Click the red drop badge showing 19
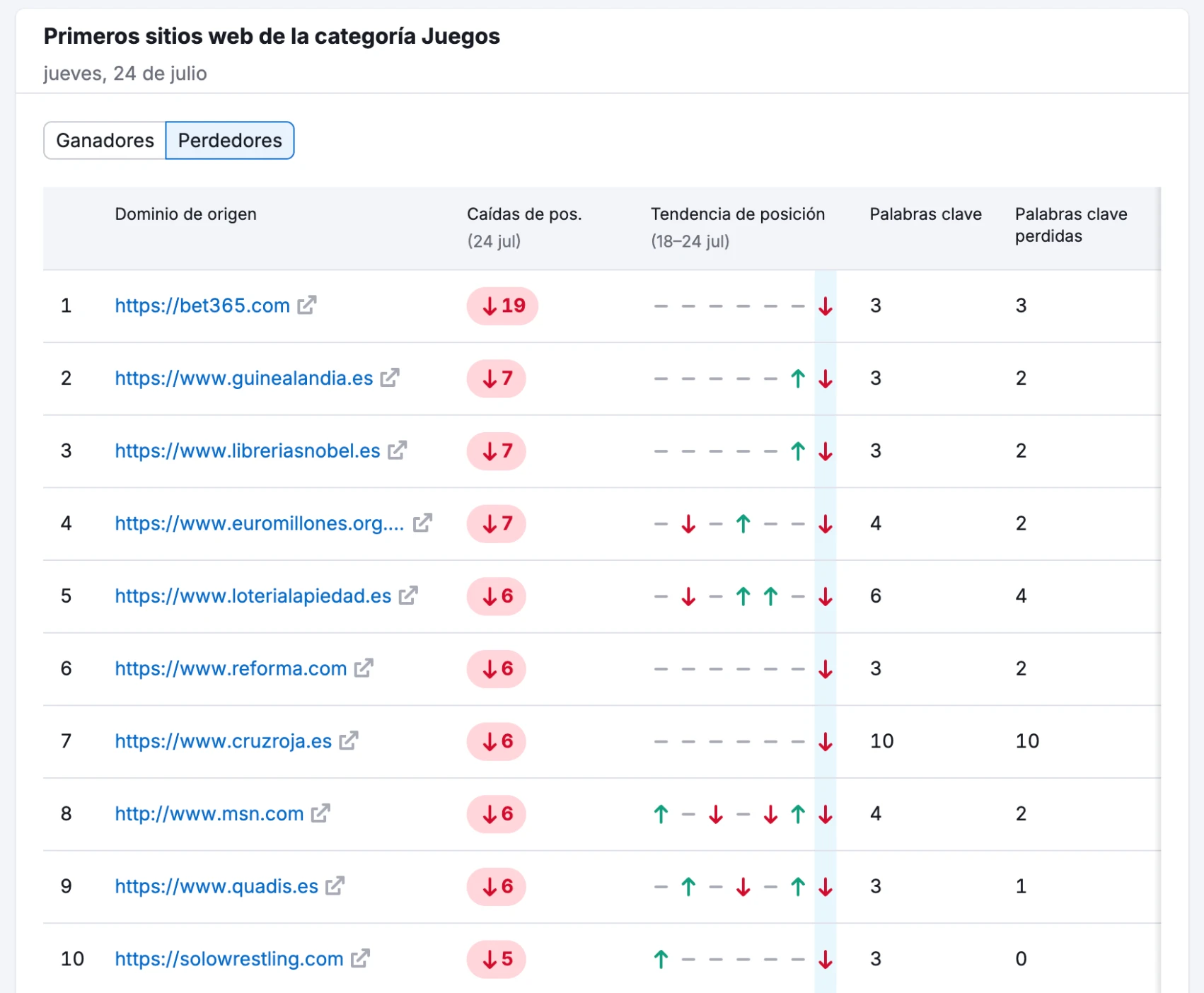This screenshot has width=1204, height=993. pyautogui.click(x=502, y=306)
